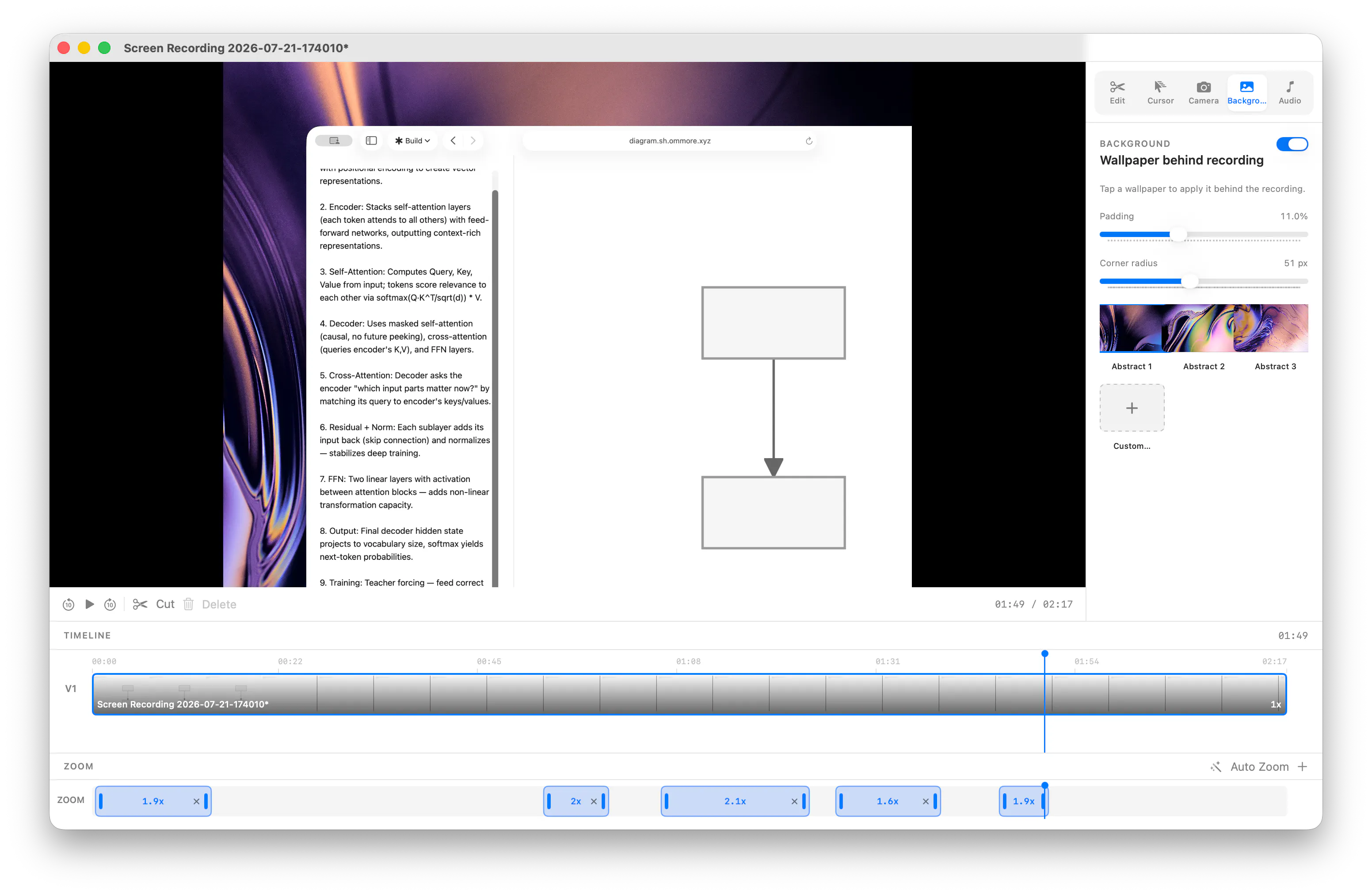Click the Delete button

click(219, 604)
